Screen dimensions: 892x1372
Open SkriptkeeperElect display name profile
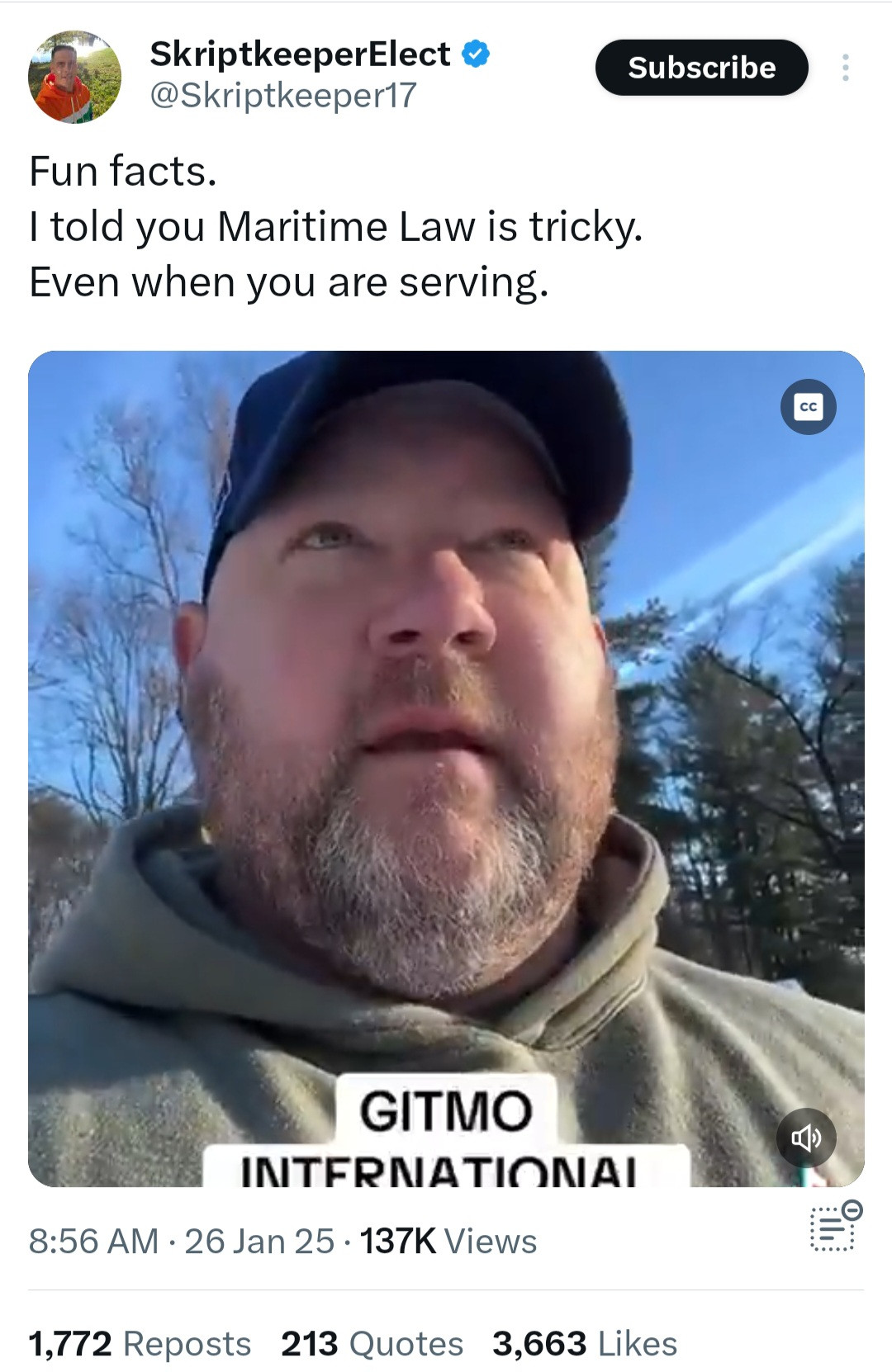(x=300, y=54)
